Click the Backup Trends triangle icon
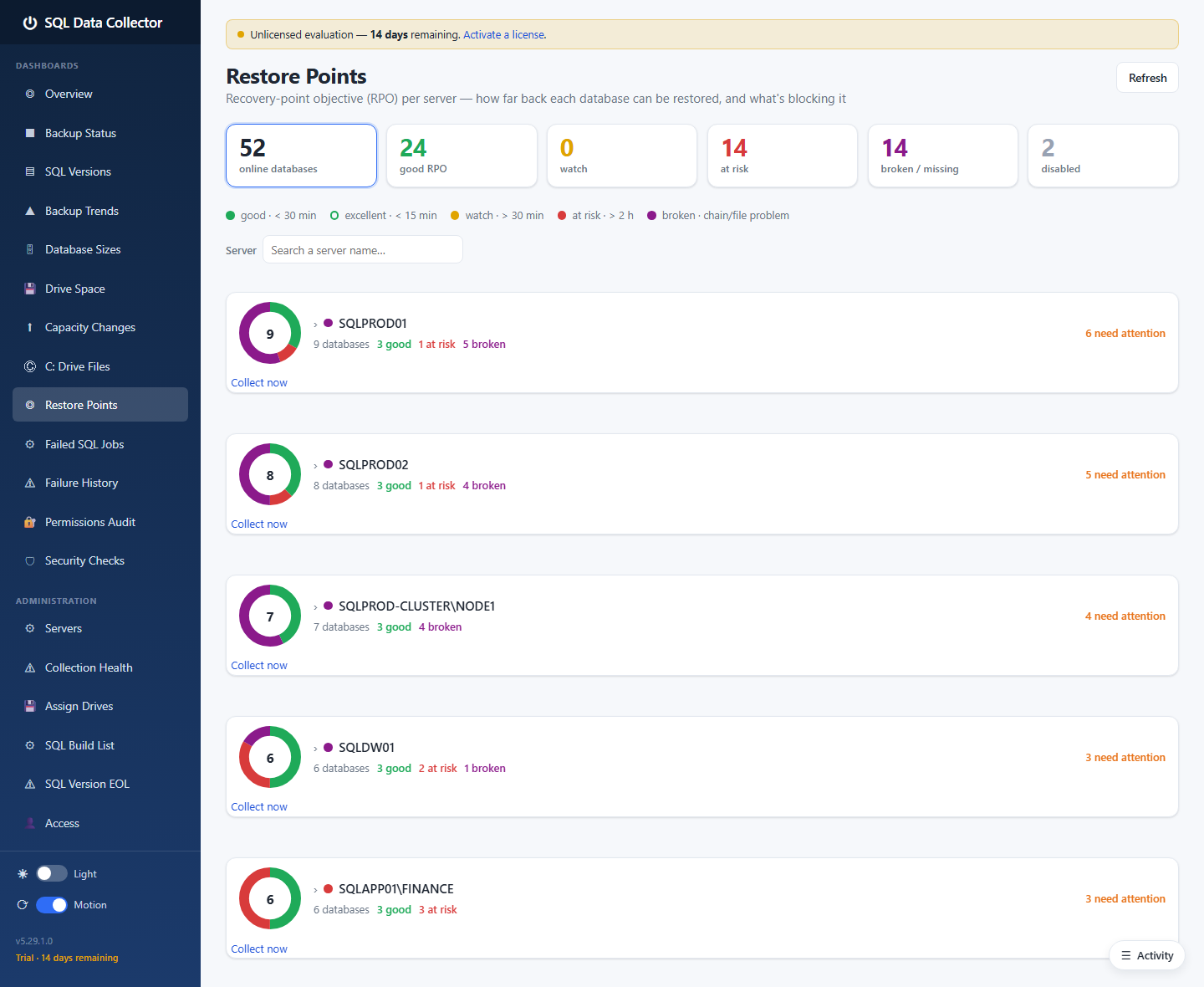Screen dimensions: 1204x987 pyautogui.click(x=30, y=211)
